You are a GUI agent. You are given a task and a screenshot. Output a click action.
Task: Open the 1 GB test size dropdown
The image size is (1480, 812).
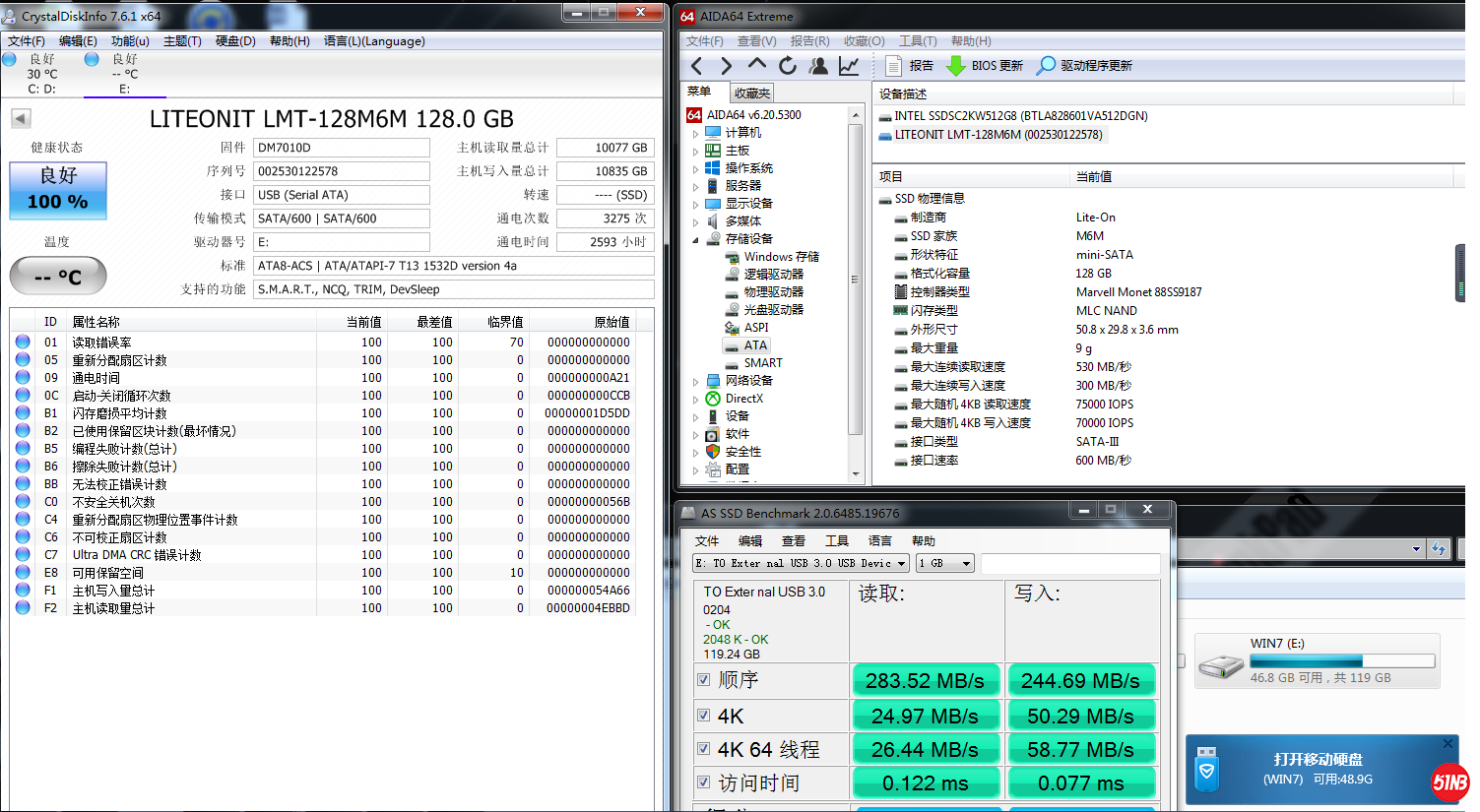945,564
